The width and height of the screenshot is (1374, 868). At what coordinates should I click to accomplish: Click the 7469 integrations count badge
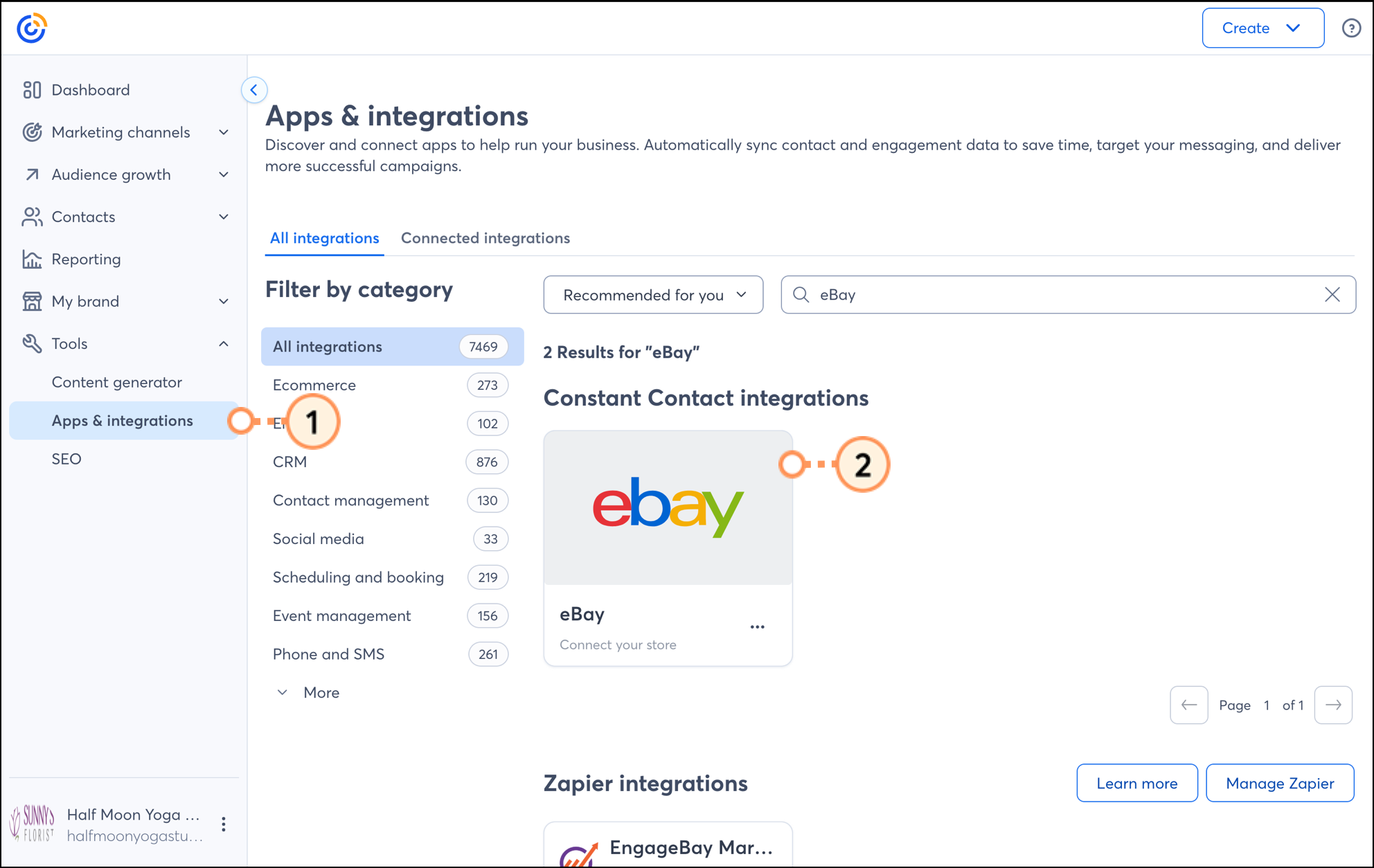coord(483,347)
